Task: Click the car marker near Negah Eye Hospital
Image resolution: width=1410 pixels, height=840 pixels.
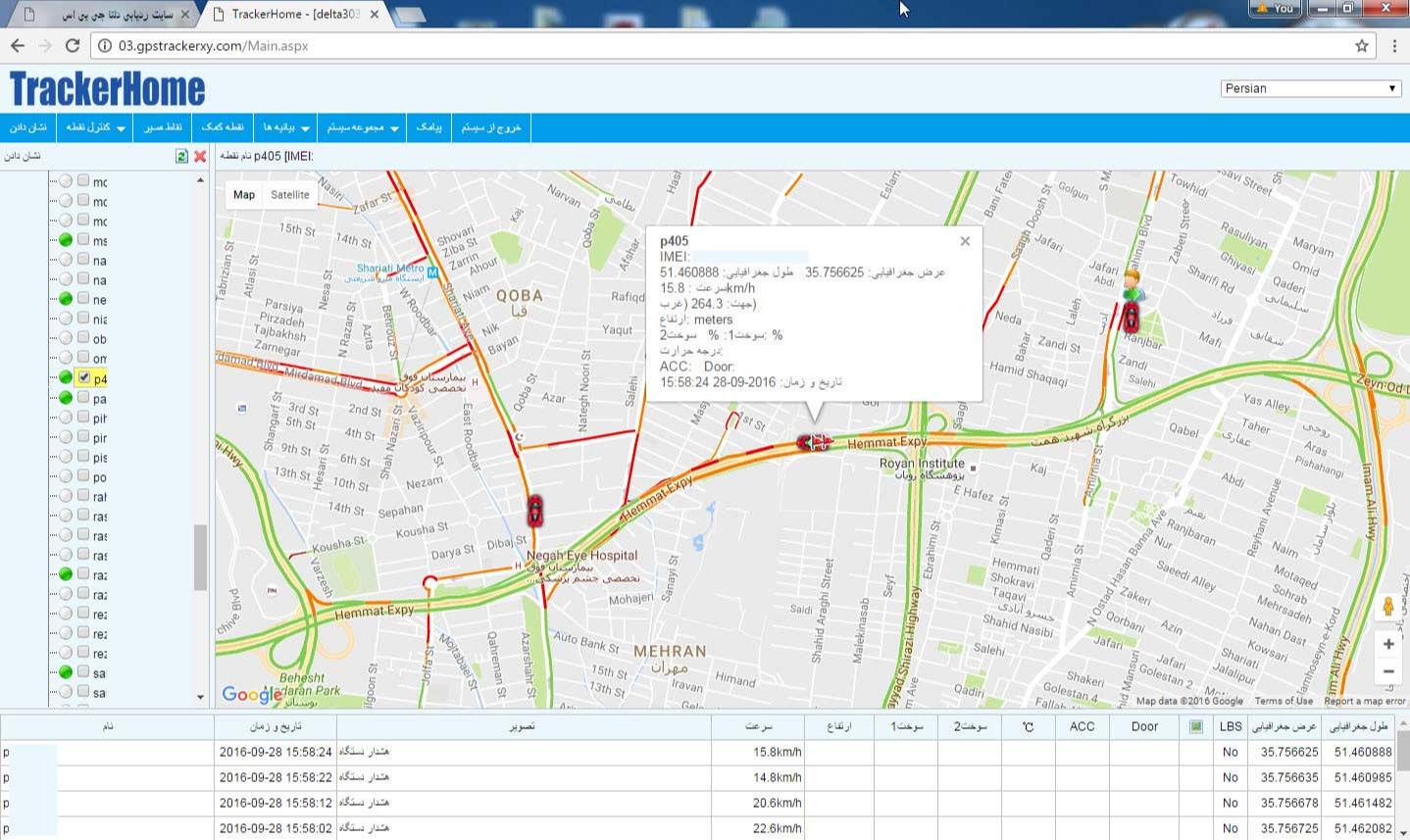Action: point(534,511)
